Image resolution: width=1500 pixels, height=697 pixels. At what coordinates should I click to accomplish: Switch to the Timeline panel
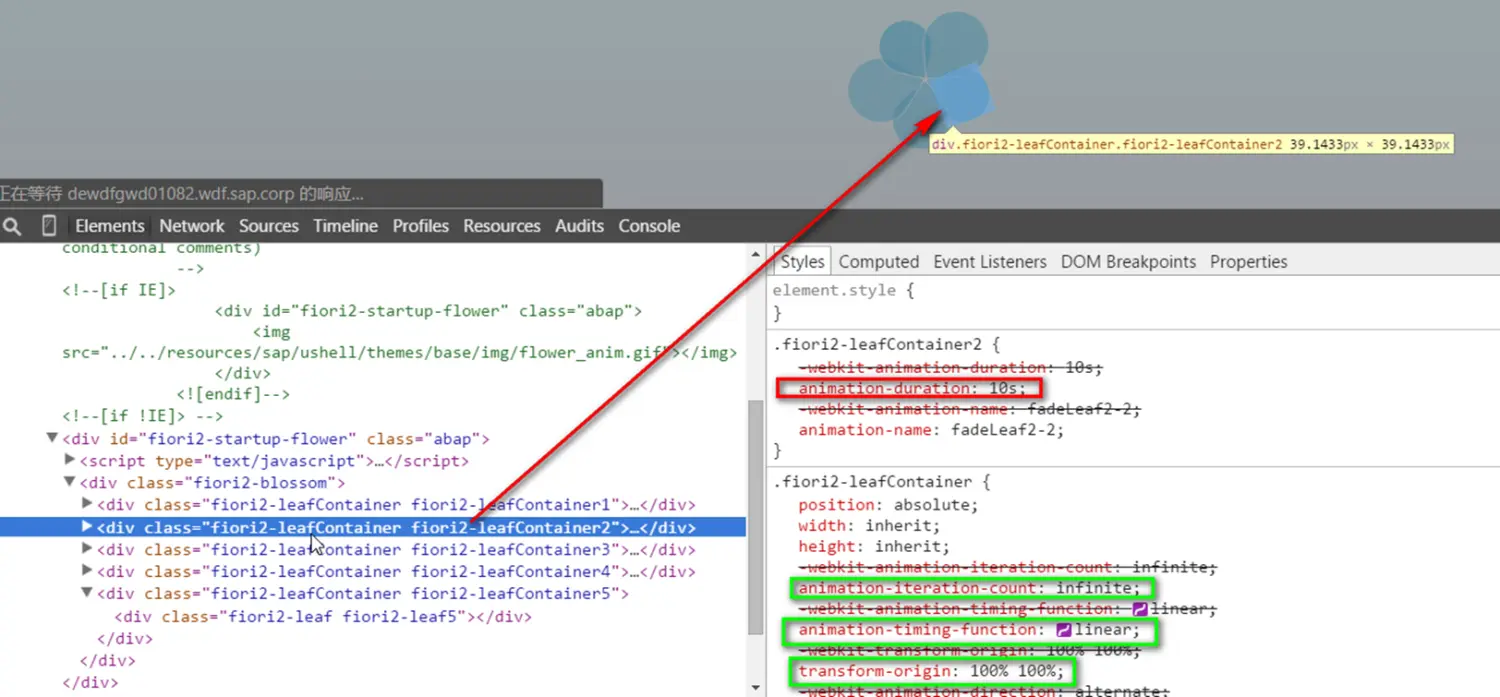[x=345, y=226]
